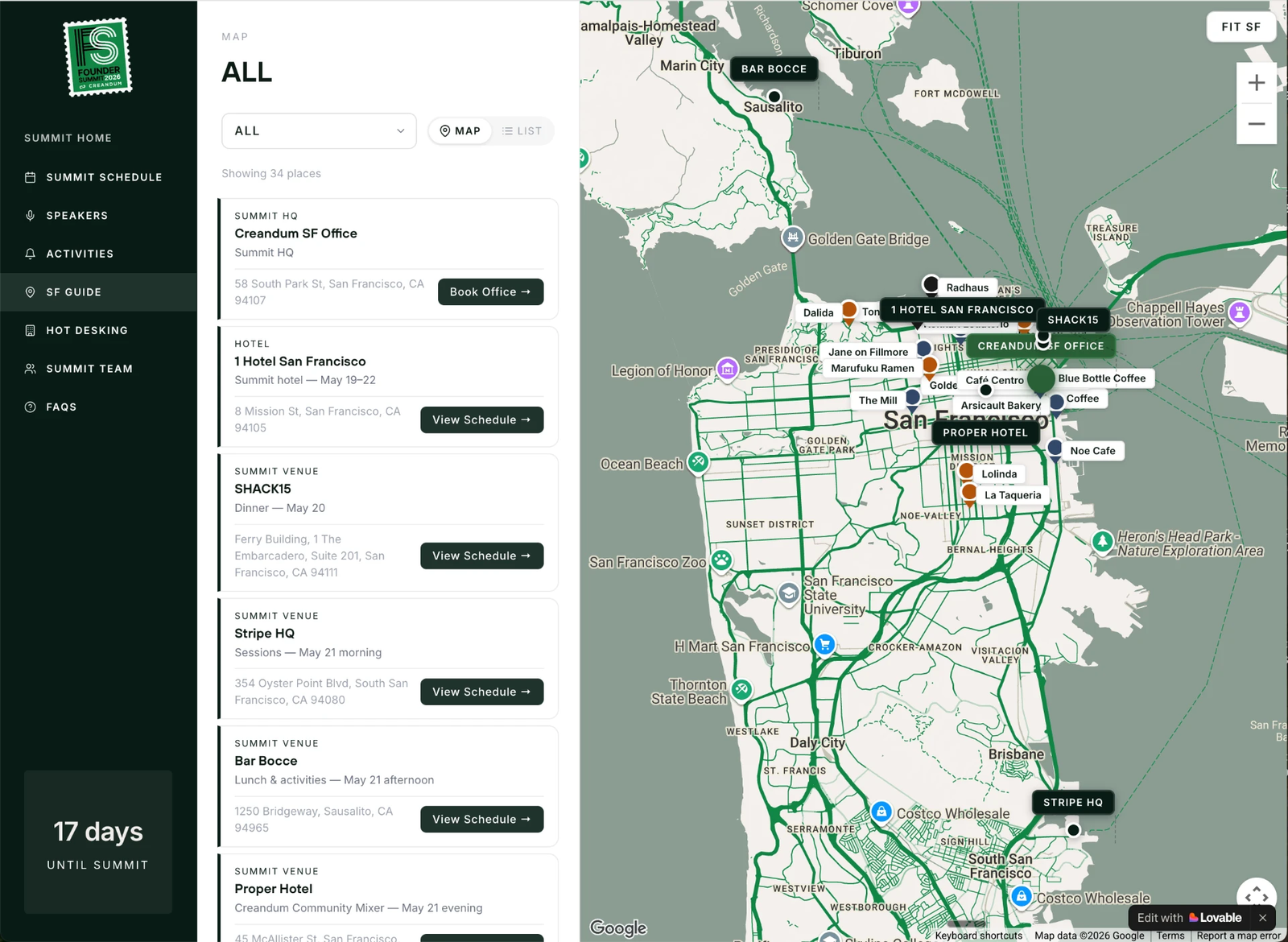Click the Golden Gate Bridge landmark icon
This screenshot has height=942, width=1288.
[793, 238]
